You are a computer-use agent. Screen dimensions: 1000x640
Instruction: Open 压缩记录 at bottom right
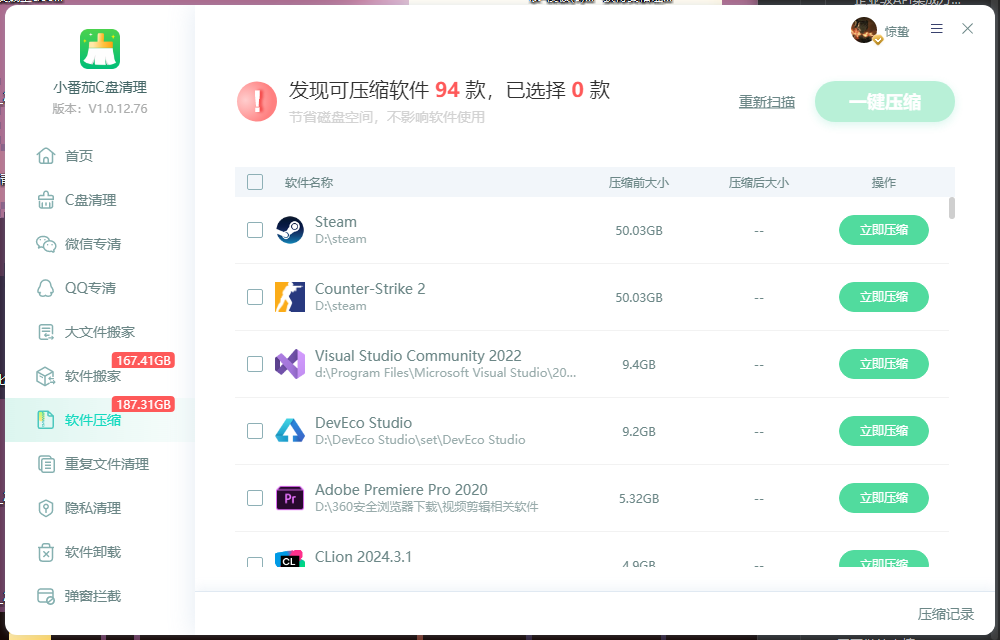pyautogui.click(x=946, y=614)
